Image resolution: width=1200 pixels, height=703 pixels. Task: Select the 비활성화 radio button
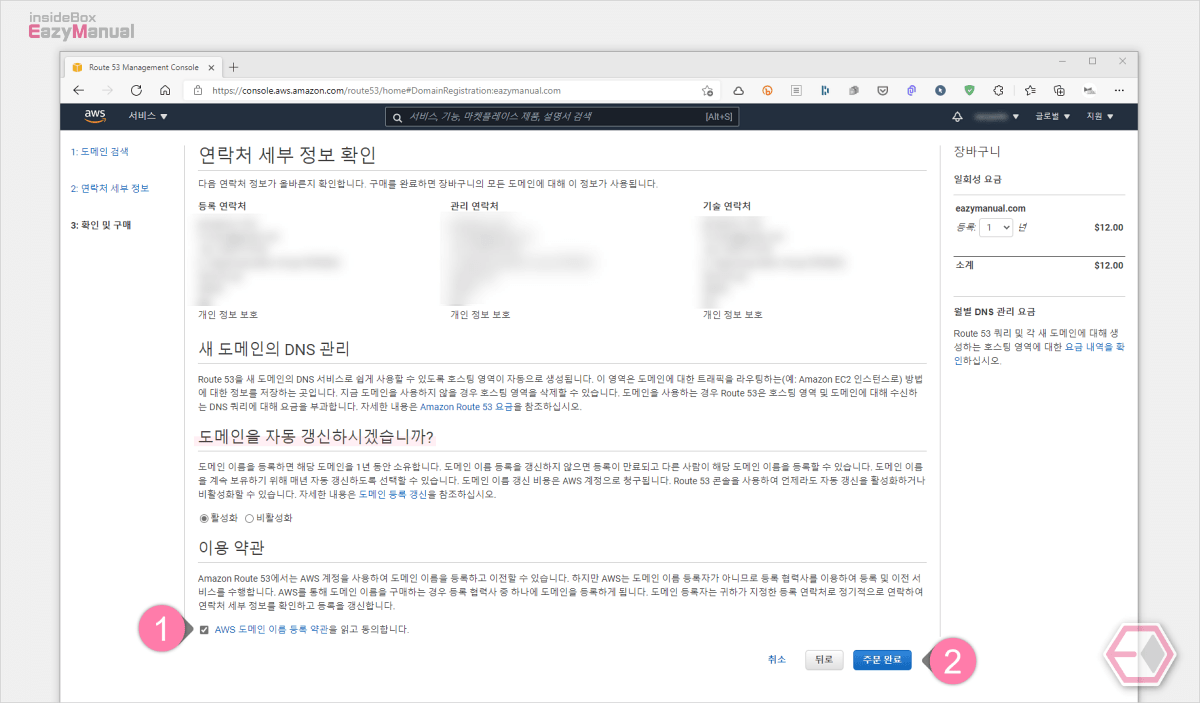(x=249, y=518)
